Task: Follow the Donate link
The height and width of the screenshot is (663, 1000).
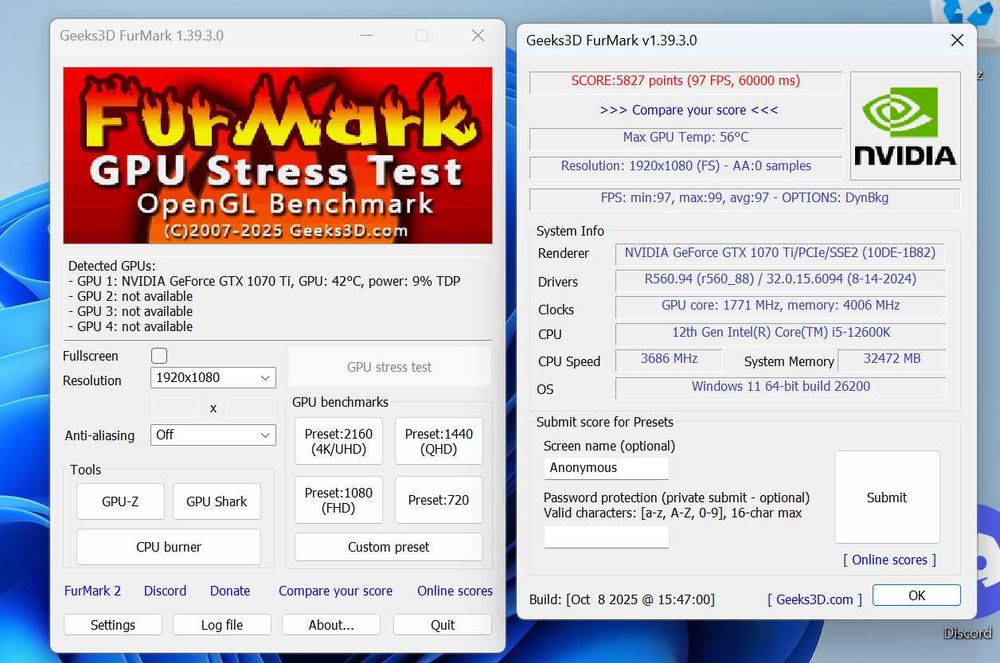Action: click(230, 591)
